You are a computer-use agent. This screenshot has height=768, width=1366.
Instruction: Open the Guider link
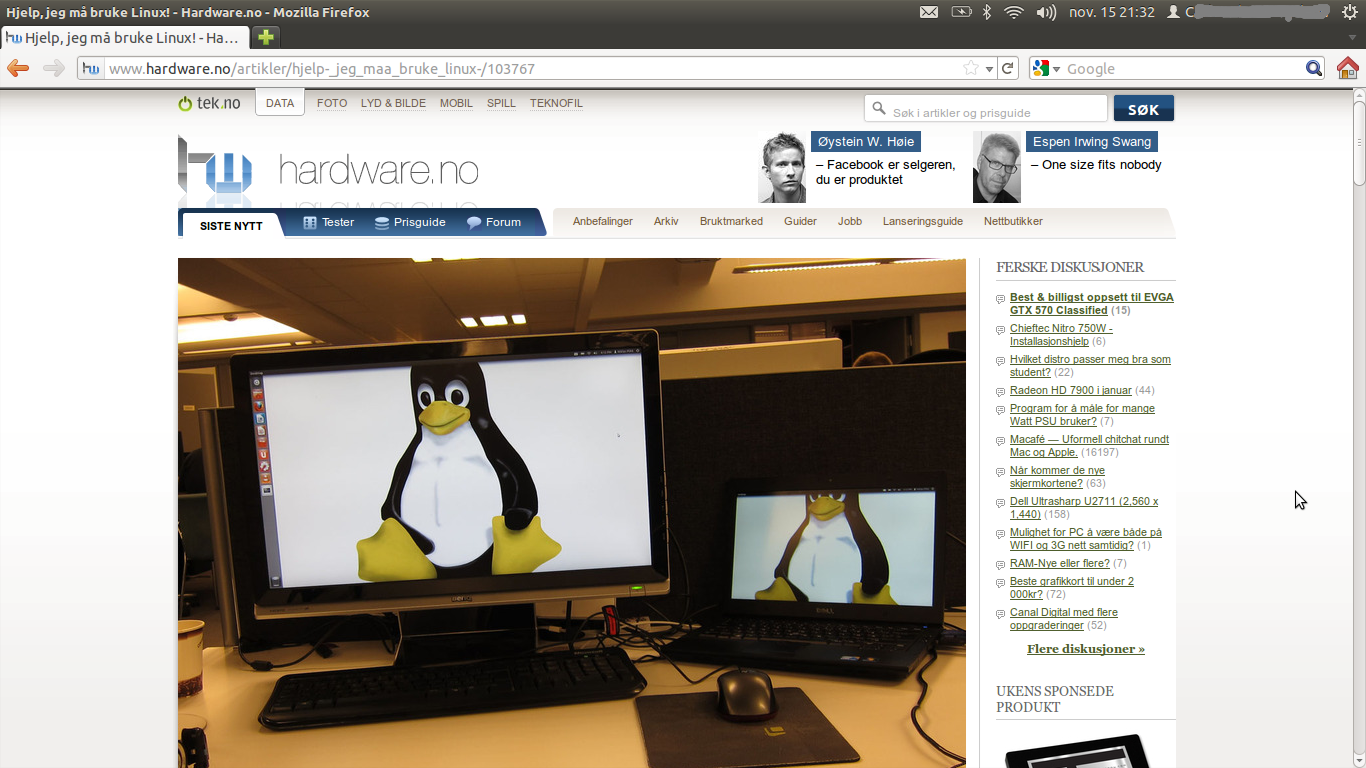coord(800,221)
